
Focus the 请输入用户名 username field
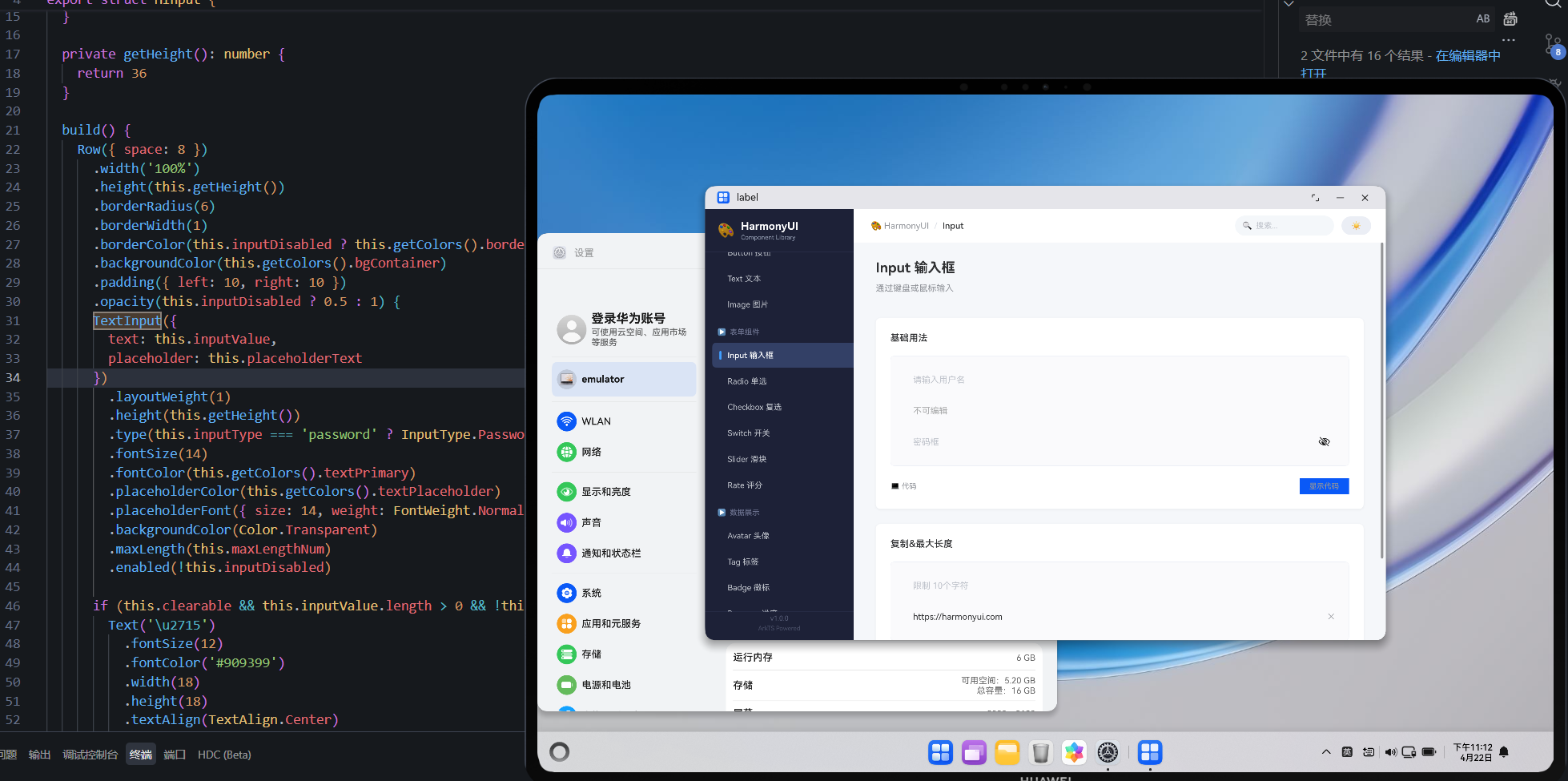pos(1120,380)
